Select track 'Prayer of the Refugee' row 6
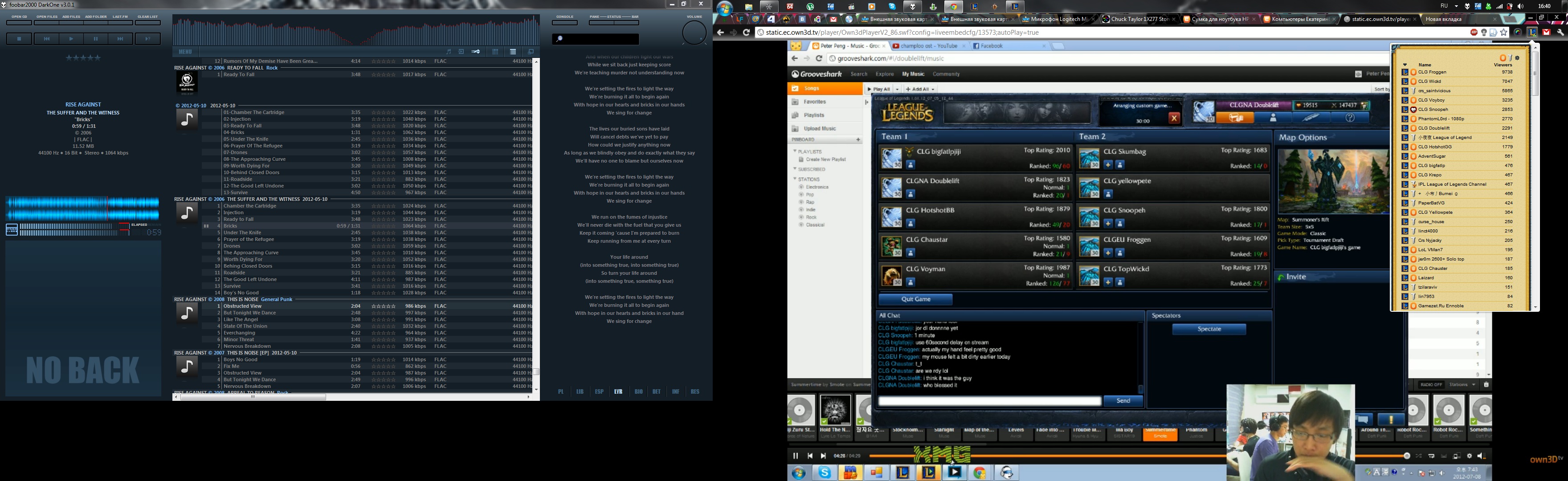 click(367, 239)
